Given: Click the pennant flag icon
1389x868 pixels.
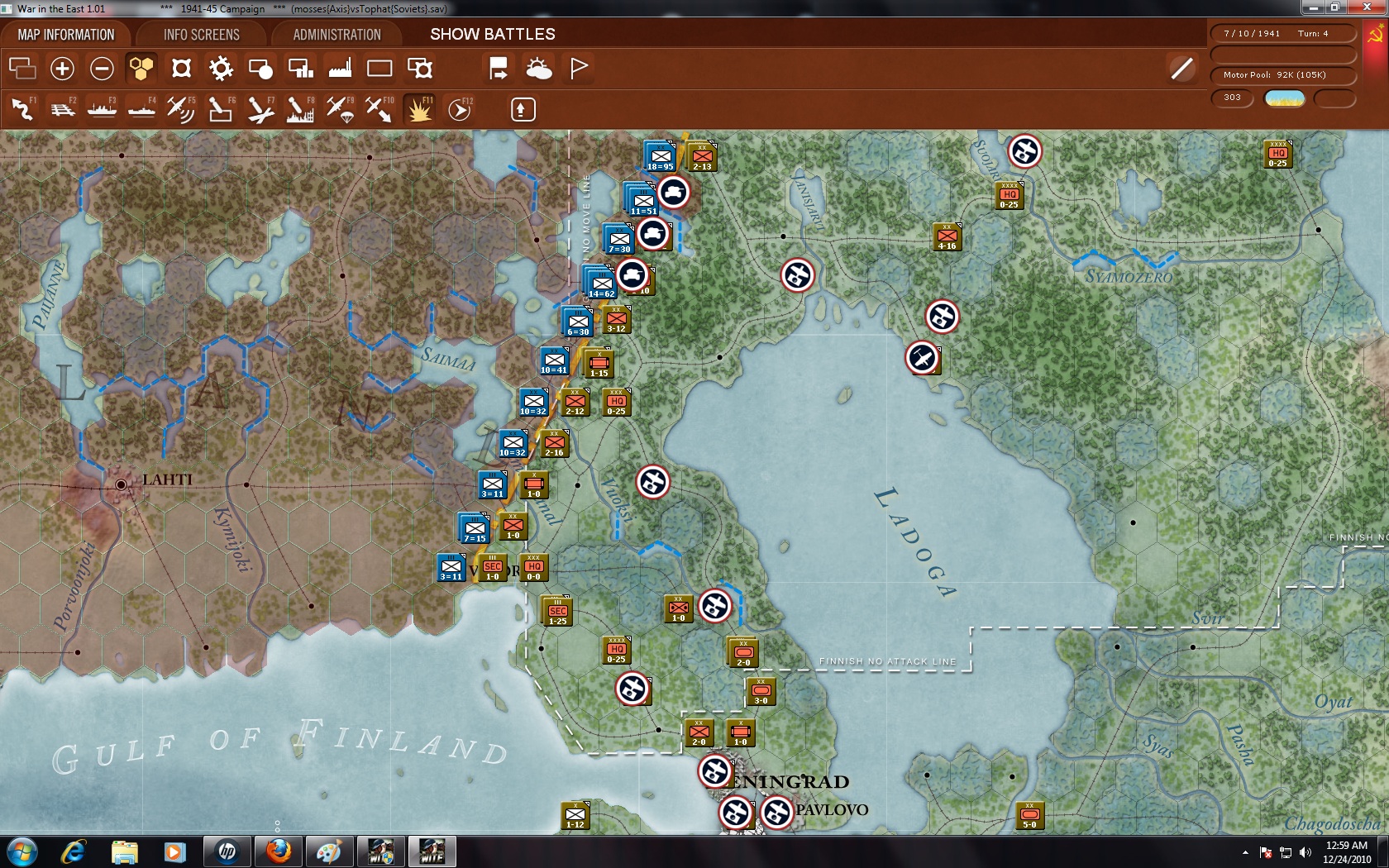Looking at the screenshot, I should click(x=579, y=68).
